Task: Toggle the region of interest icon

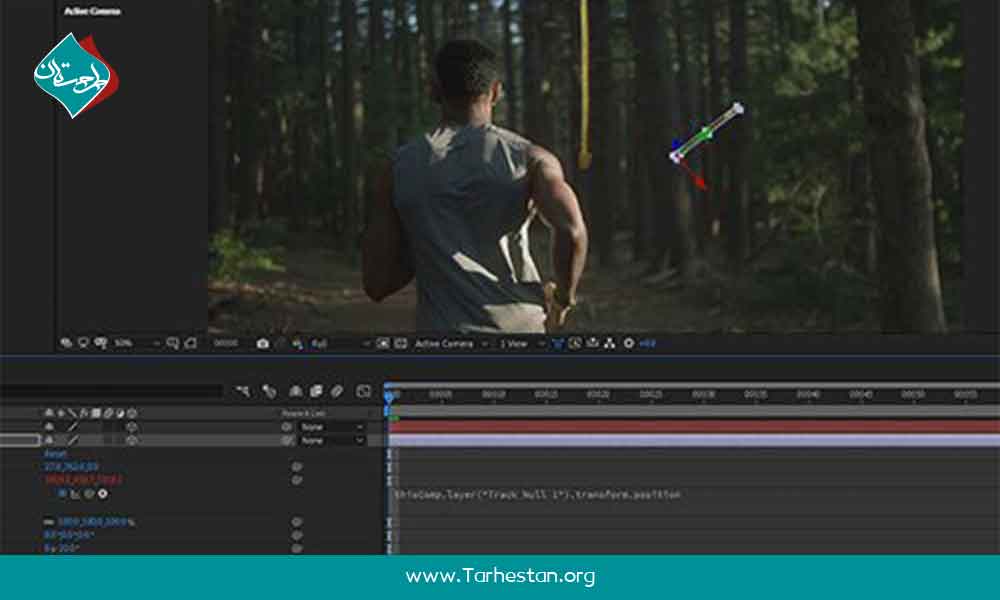Action: pos(383,343)
